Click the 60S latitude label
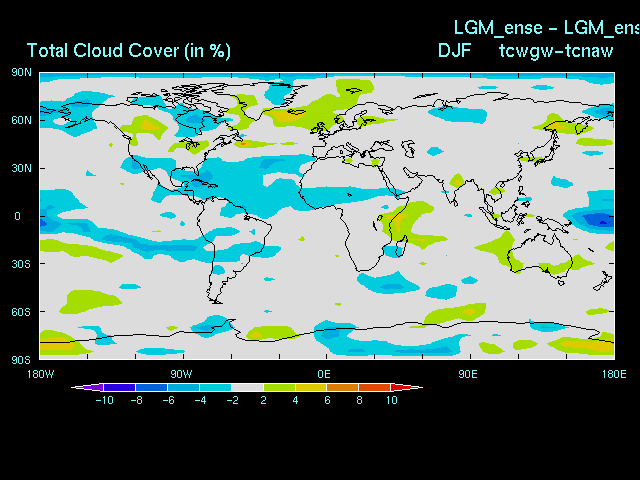The image size is (640, 480). click(21, 312)
